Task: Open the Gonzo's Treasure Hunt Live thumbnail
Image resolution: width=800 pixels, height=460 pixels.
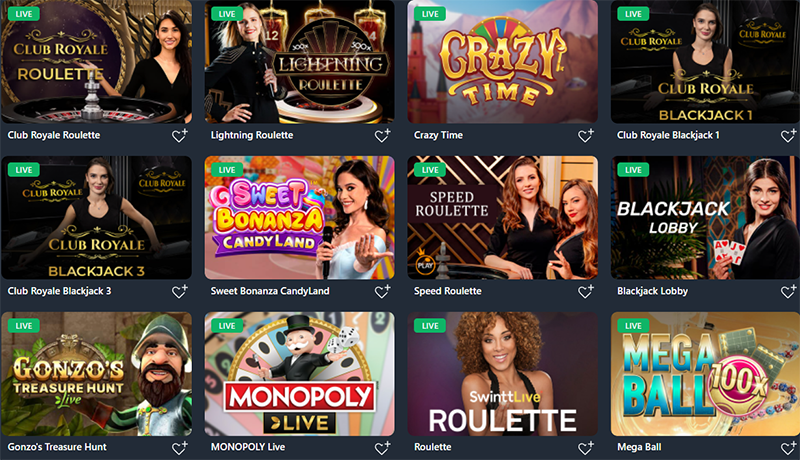Action: 96,374
